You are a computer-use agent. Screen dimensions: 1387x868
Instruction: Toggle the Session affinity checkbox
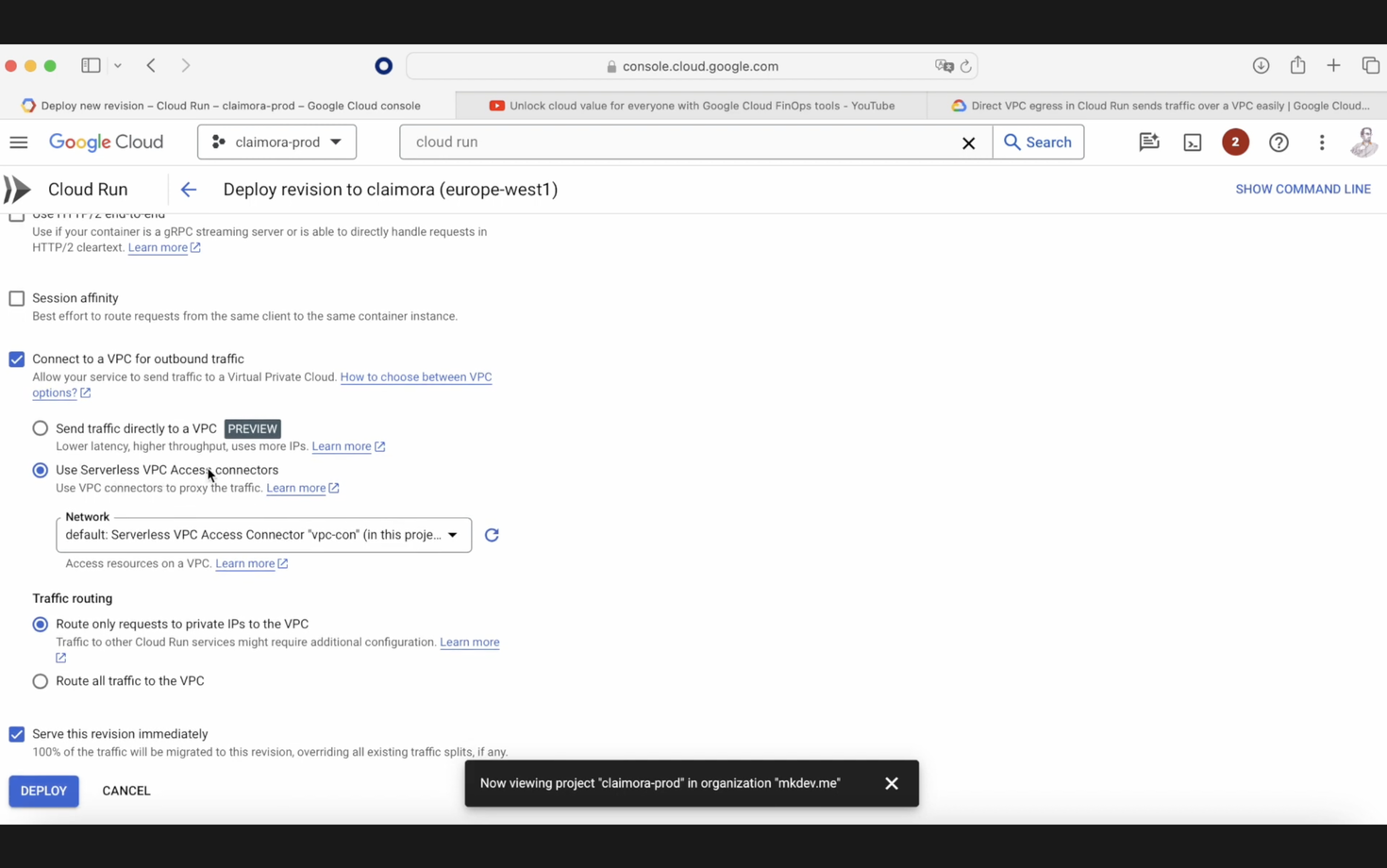point(17,299)
